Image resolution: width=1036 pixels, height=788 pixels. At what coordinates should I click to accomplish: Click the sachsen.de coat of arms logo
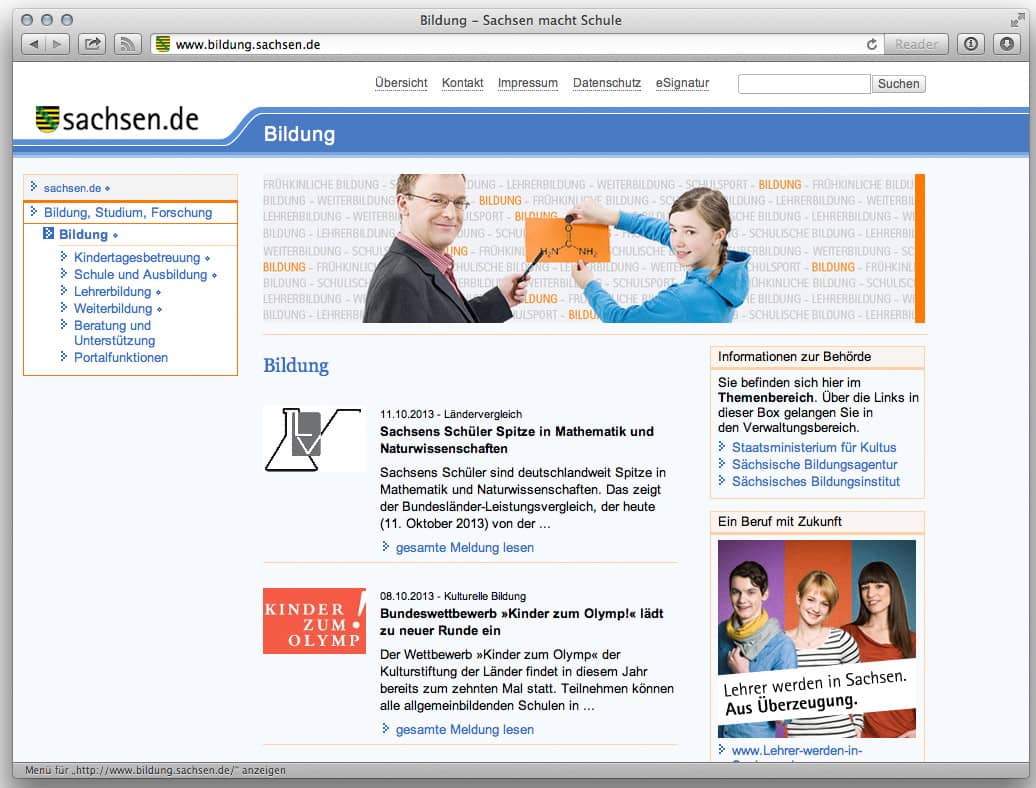click(47, 119)
